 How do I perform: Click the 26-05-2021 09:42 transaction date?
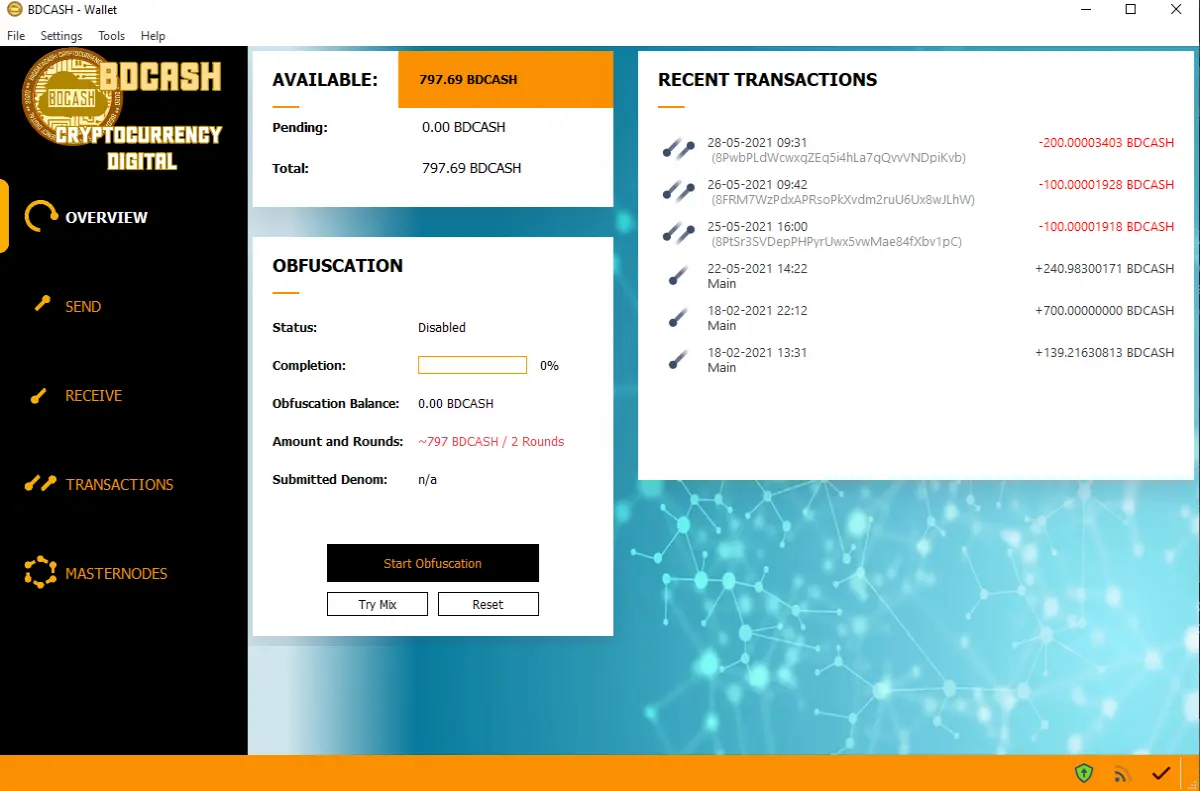click(757, 185)
